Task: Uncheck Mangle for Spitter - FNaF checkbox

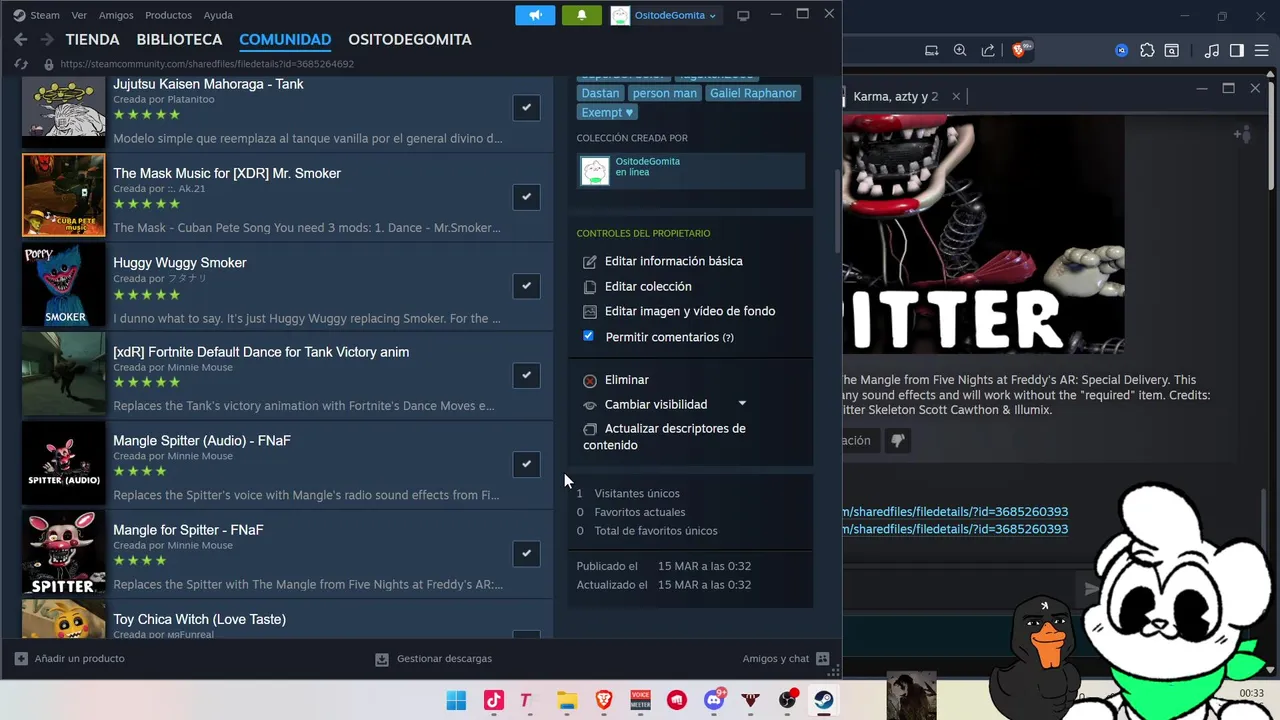Action: tap(526, 553)
